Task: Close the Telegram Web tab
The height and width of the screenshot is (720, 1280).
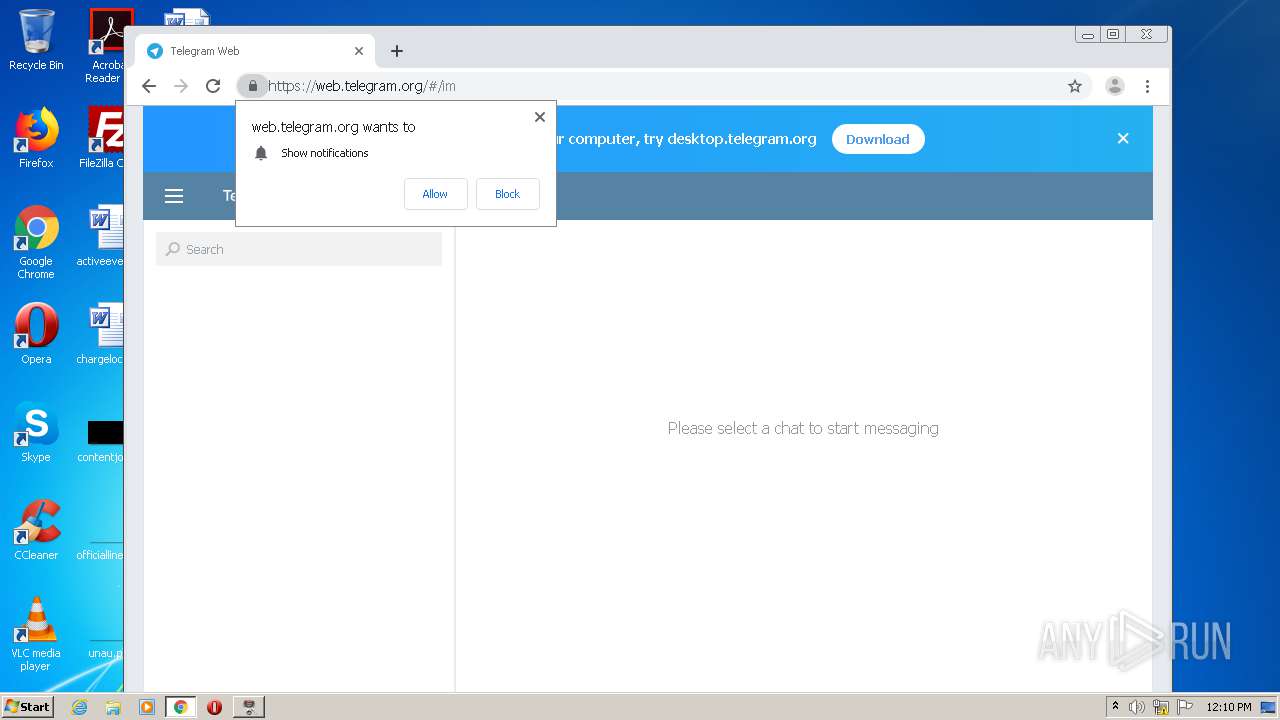Action: [x=359, y=51]
